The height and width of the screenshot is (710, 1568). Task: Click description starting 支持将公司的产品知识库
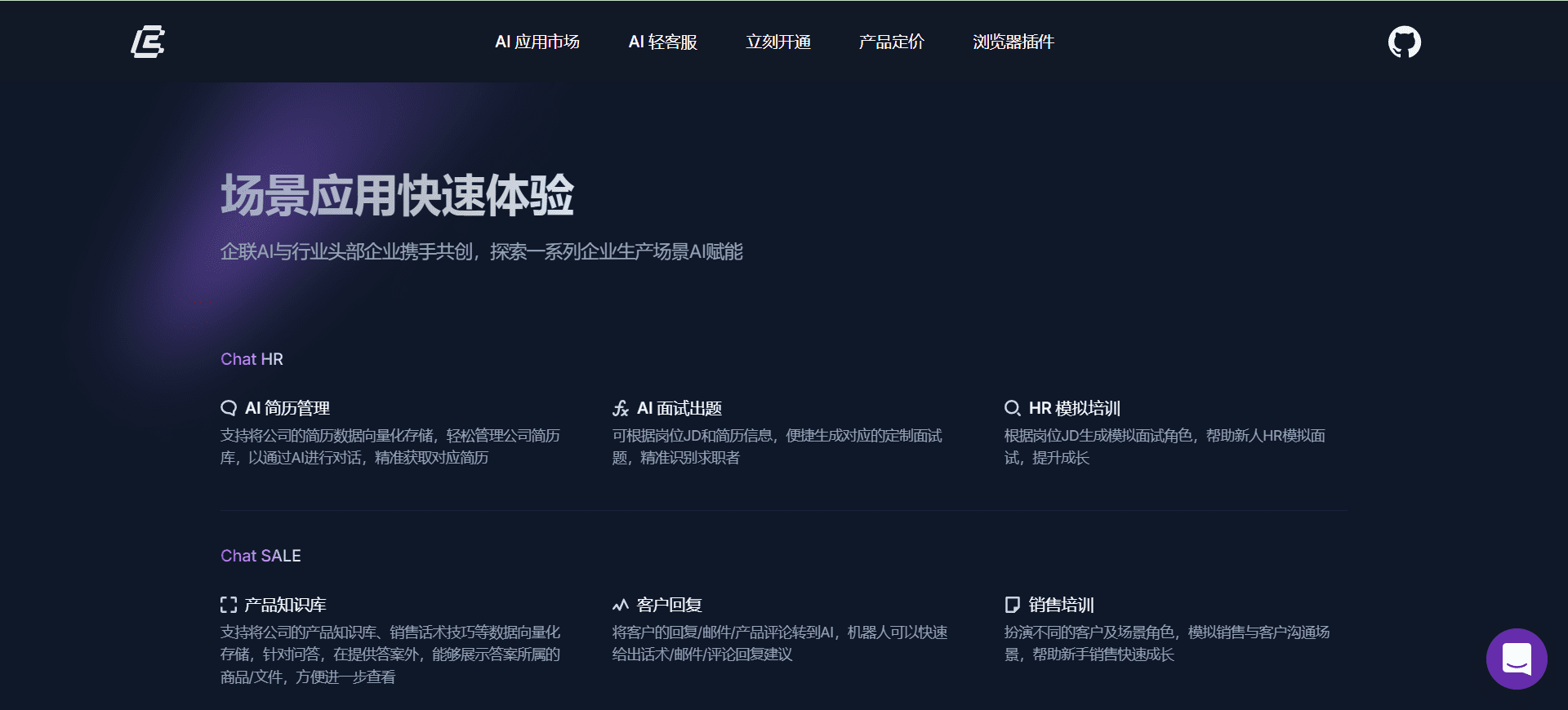coord(390,655)
